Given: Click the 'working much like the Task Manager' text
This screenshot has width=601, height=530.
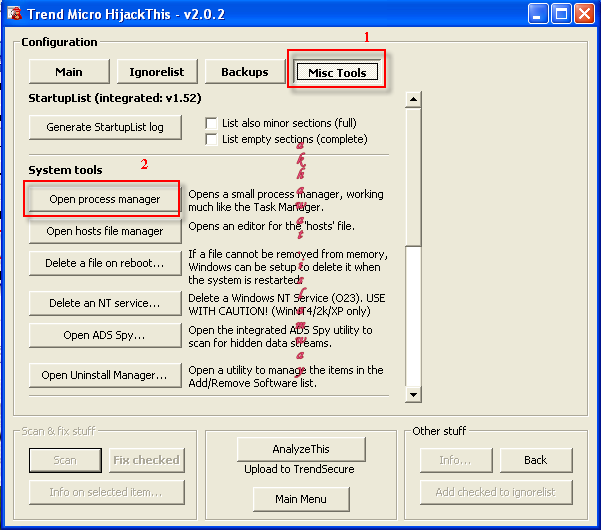Looking at the screenshot, I should pos(286,200).
